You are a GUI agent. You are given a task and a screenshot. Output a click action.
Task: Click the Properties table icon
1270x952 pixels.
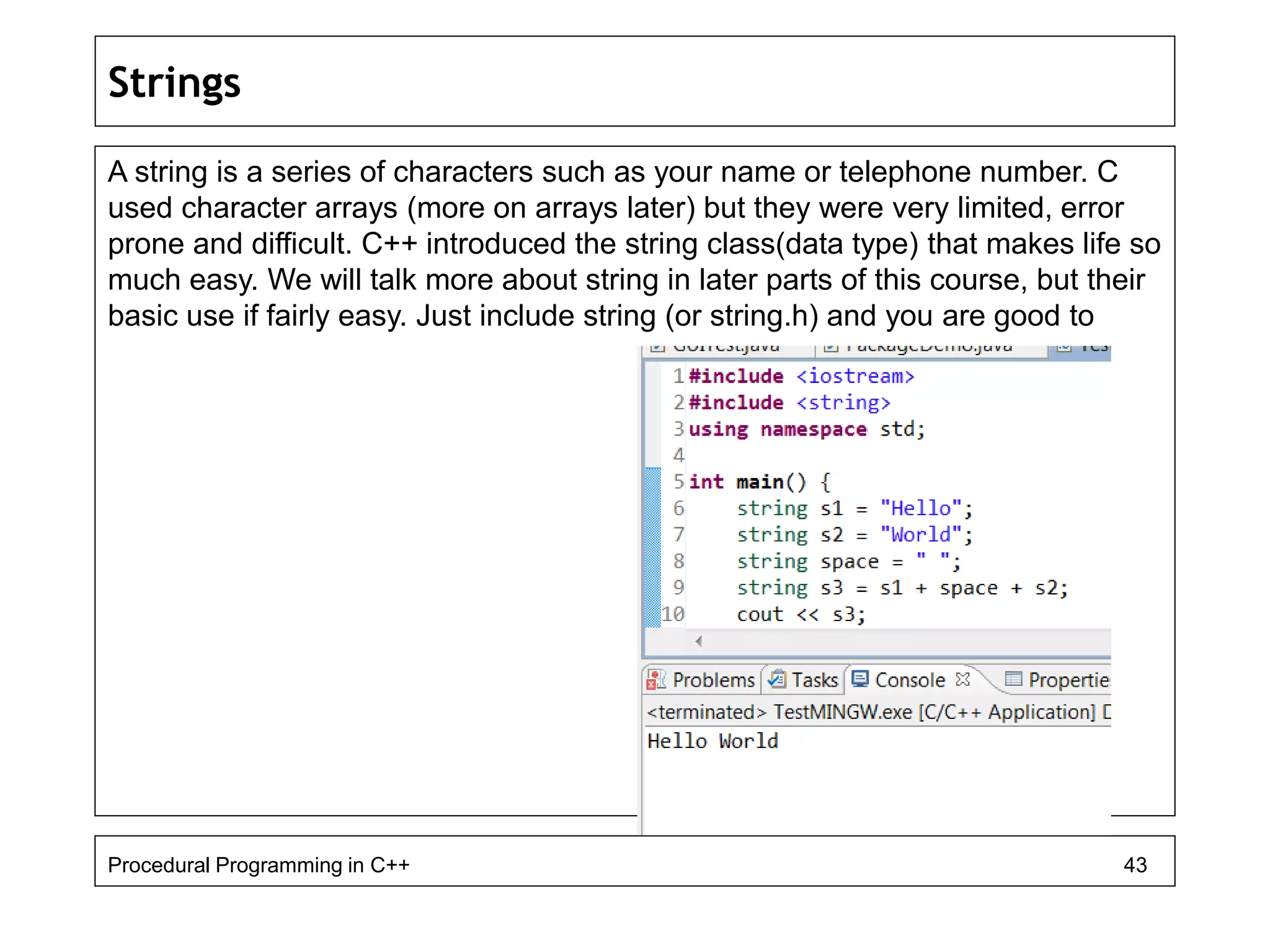1013,679
